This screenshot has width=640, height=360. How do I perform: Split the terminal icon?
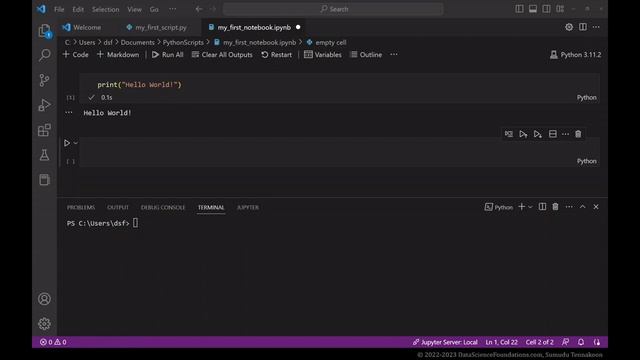click(x=542, y=207)
